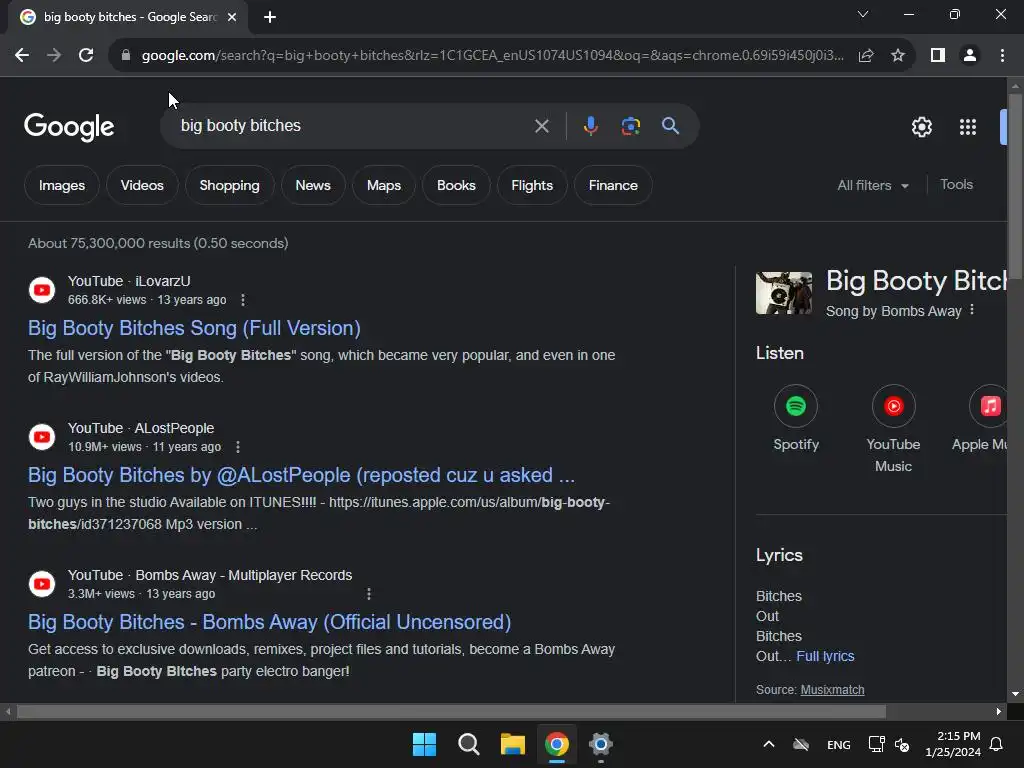
Task: Click the song album art thumbnail
Action: [x=784, y=293]
